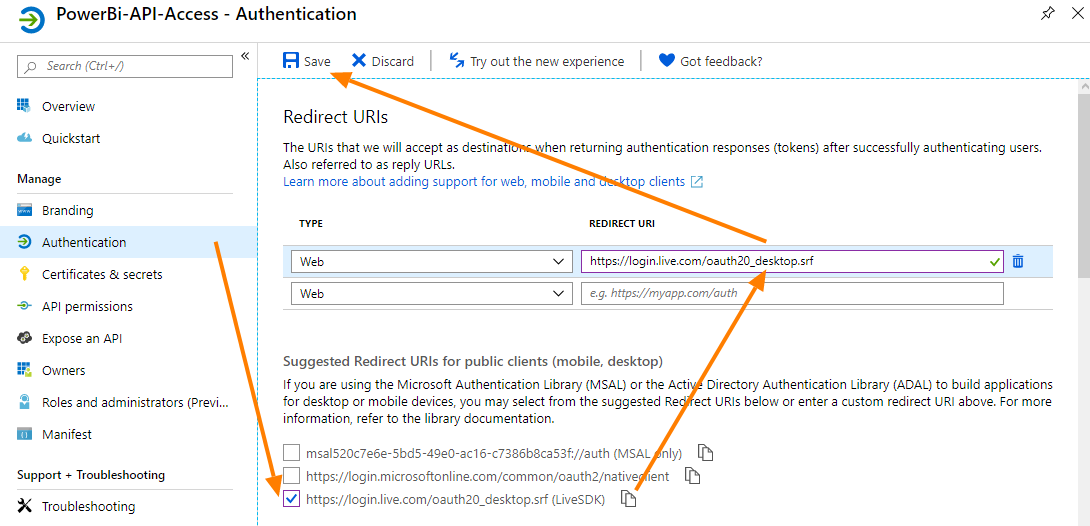Screen dimensions: 1090x526
Task: Try out the new experience
Action: (x=537, y=61)
